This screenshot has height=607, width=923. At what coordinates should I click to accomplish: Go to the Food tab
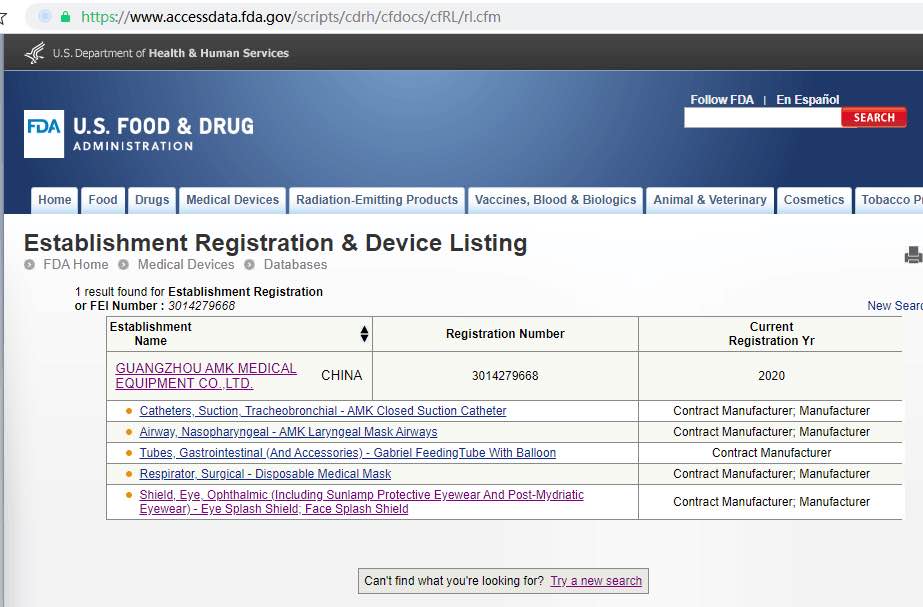coord(103,200)
